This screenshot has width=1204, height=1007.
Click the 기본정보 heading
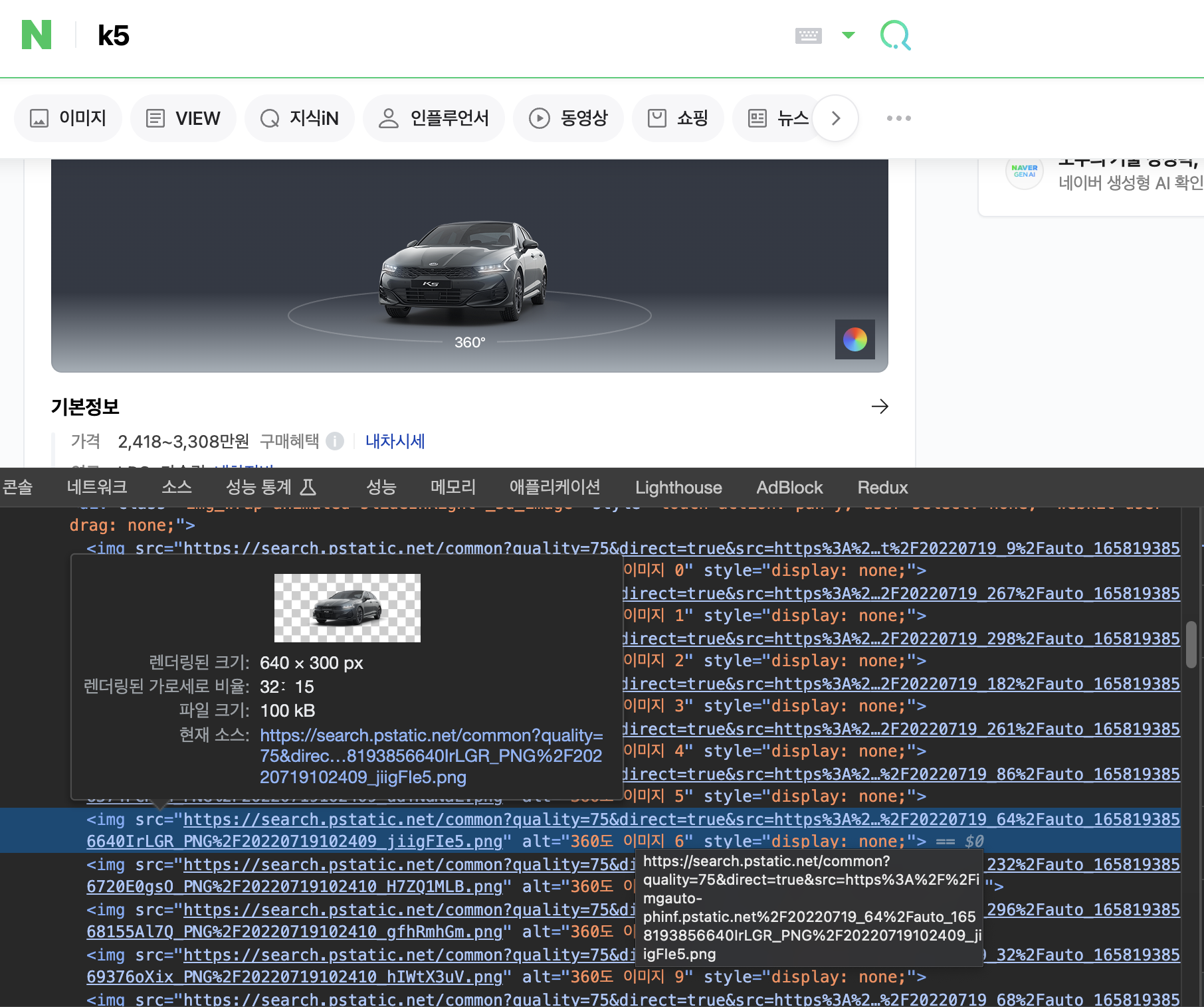click(85, 407)
